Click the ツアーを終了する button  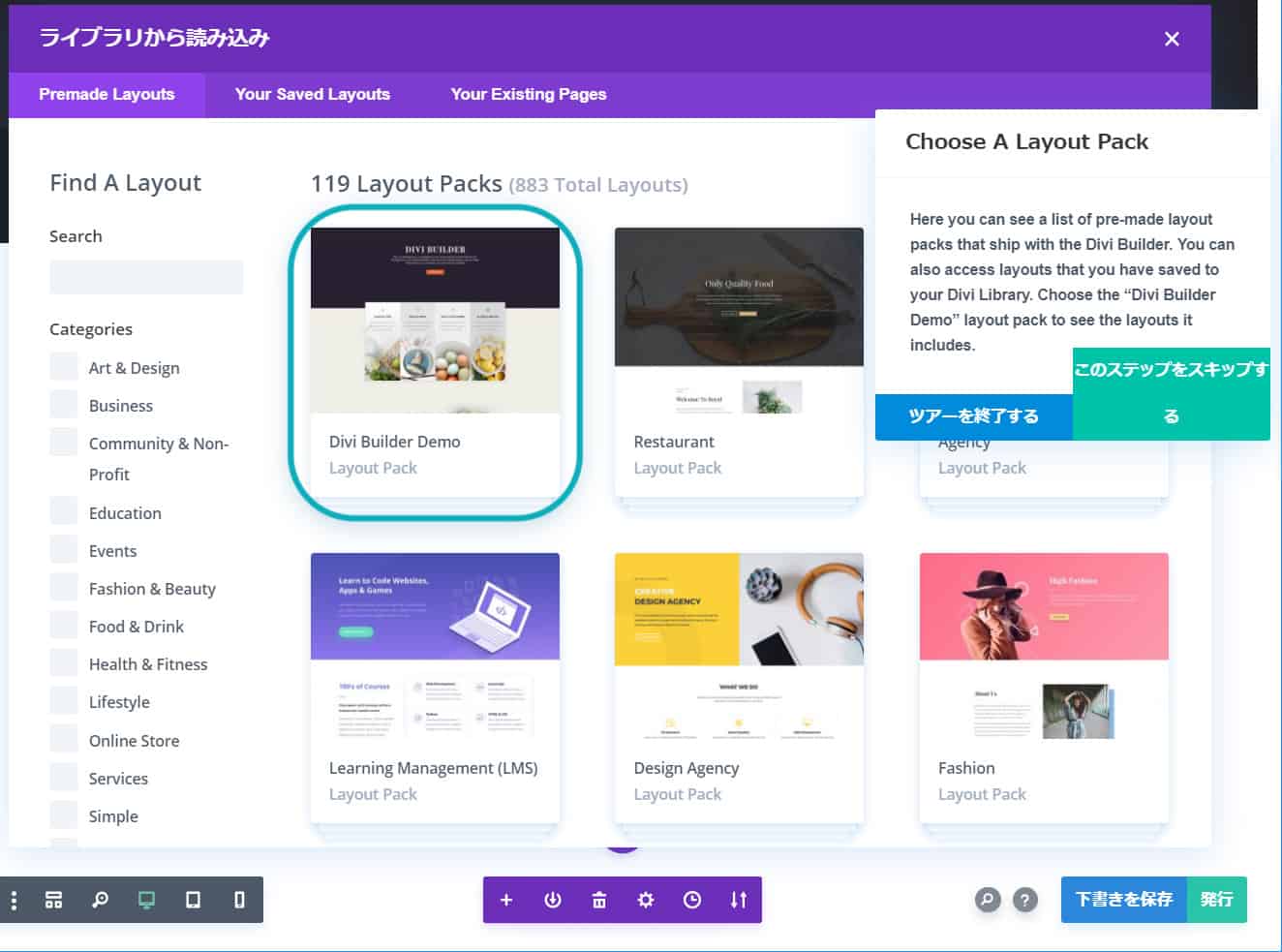pyautogui.click(x=974, y=416)
